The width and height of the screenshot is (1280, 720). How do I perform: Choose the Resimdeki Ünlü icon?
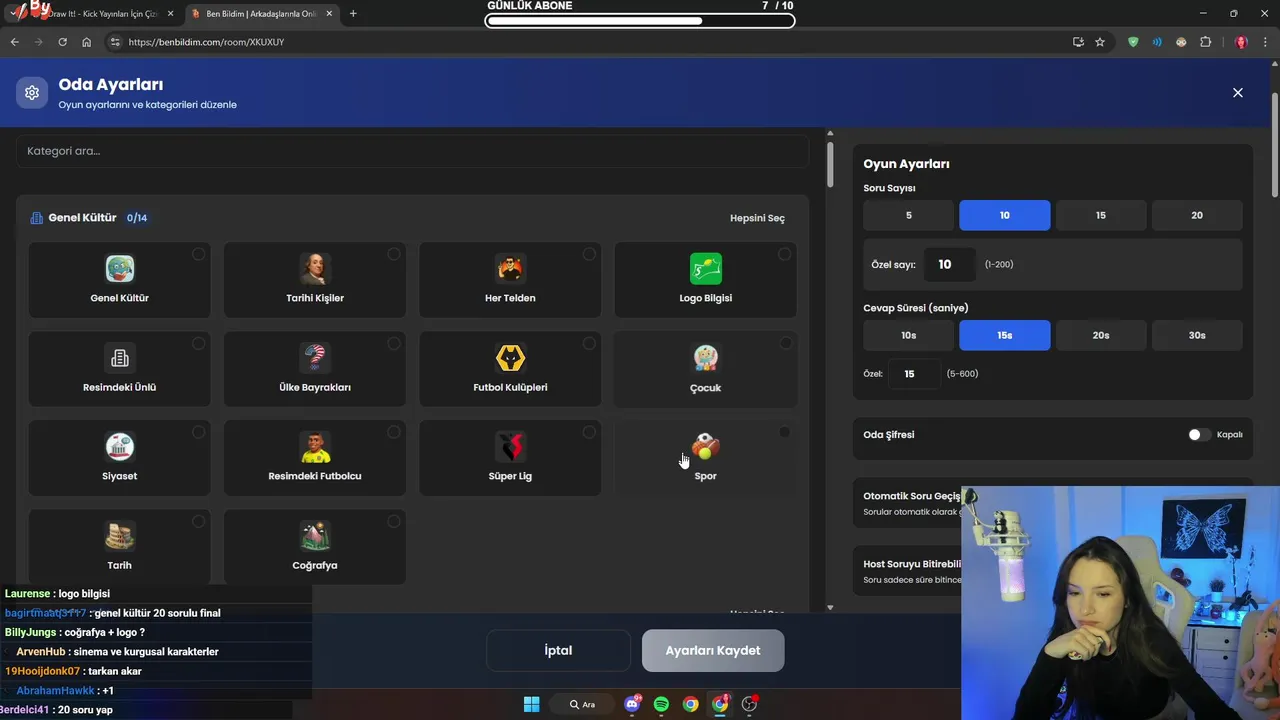(x=119, y=358)
